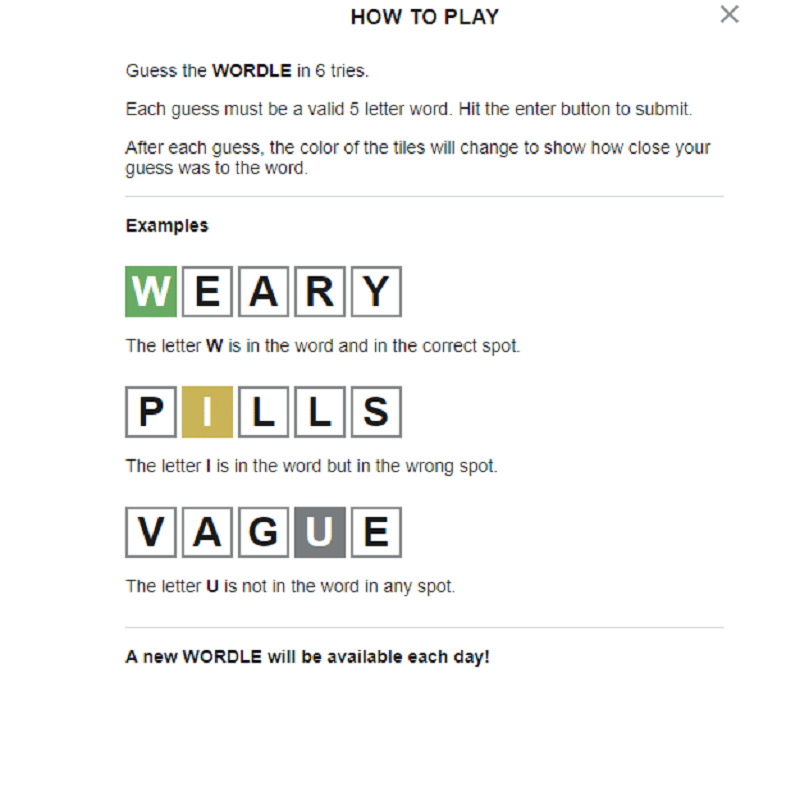Click the Y tile in WEARY
Screen dimensions: 800x792
[376, 292]
